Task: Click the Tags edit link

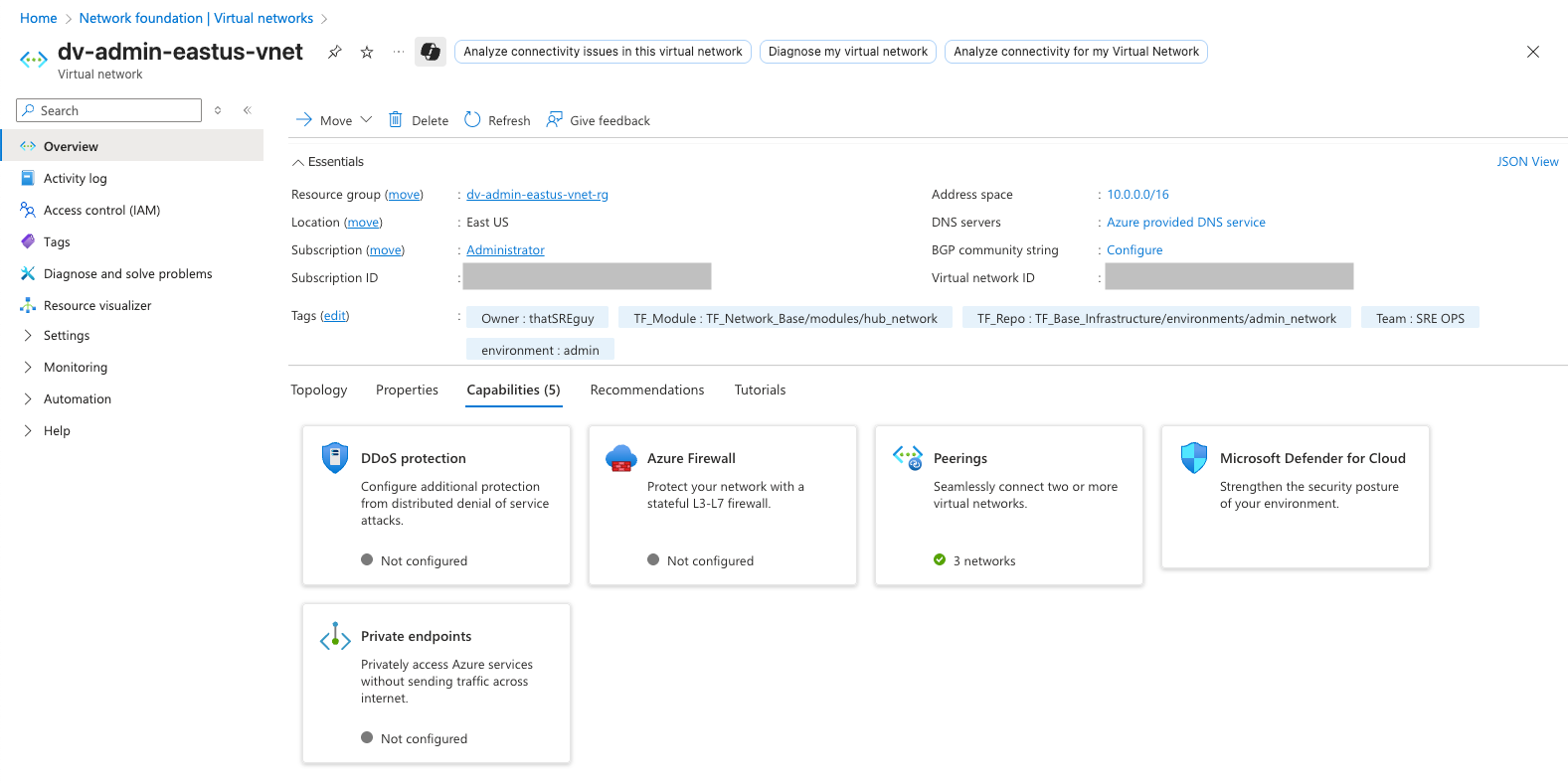Action: (335, 316)
